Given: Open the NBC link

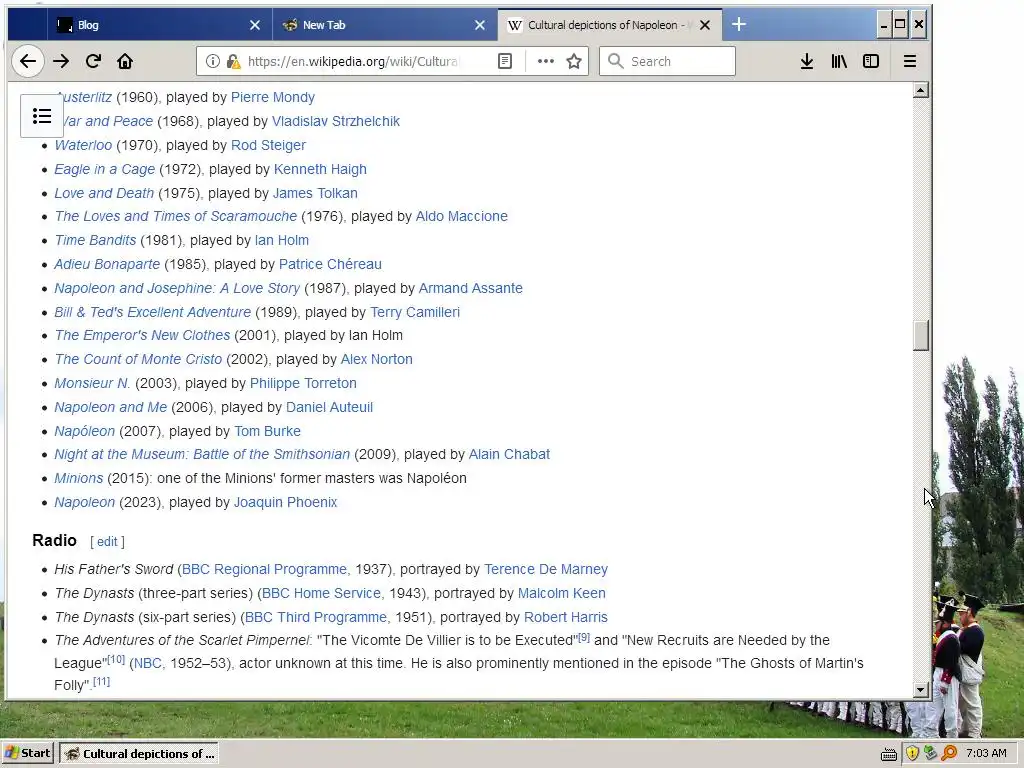Looking at the screenshot, I should 147,664.
